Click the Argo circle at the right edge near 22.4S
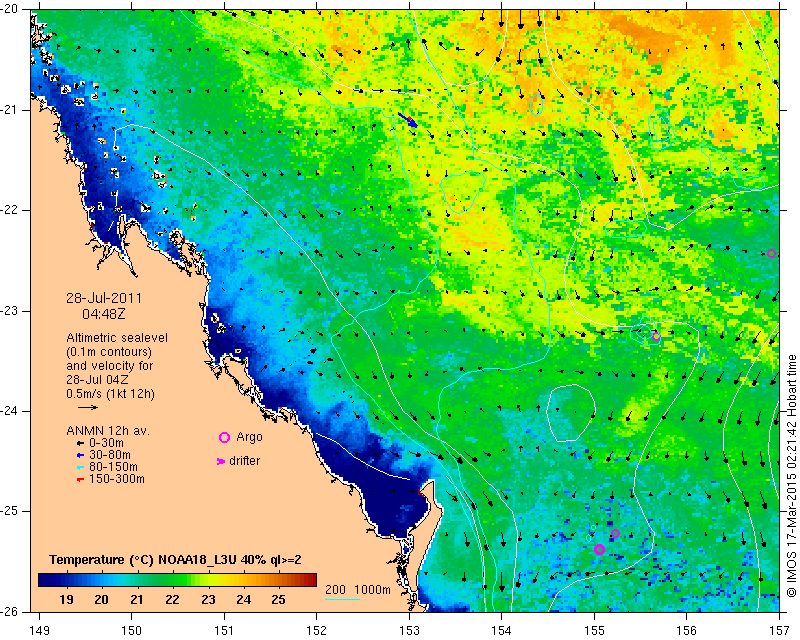The width and height of the screenshot is (800, 640). [x=771, y=253]
